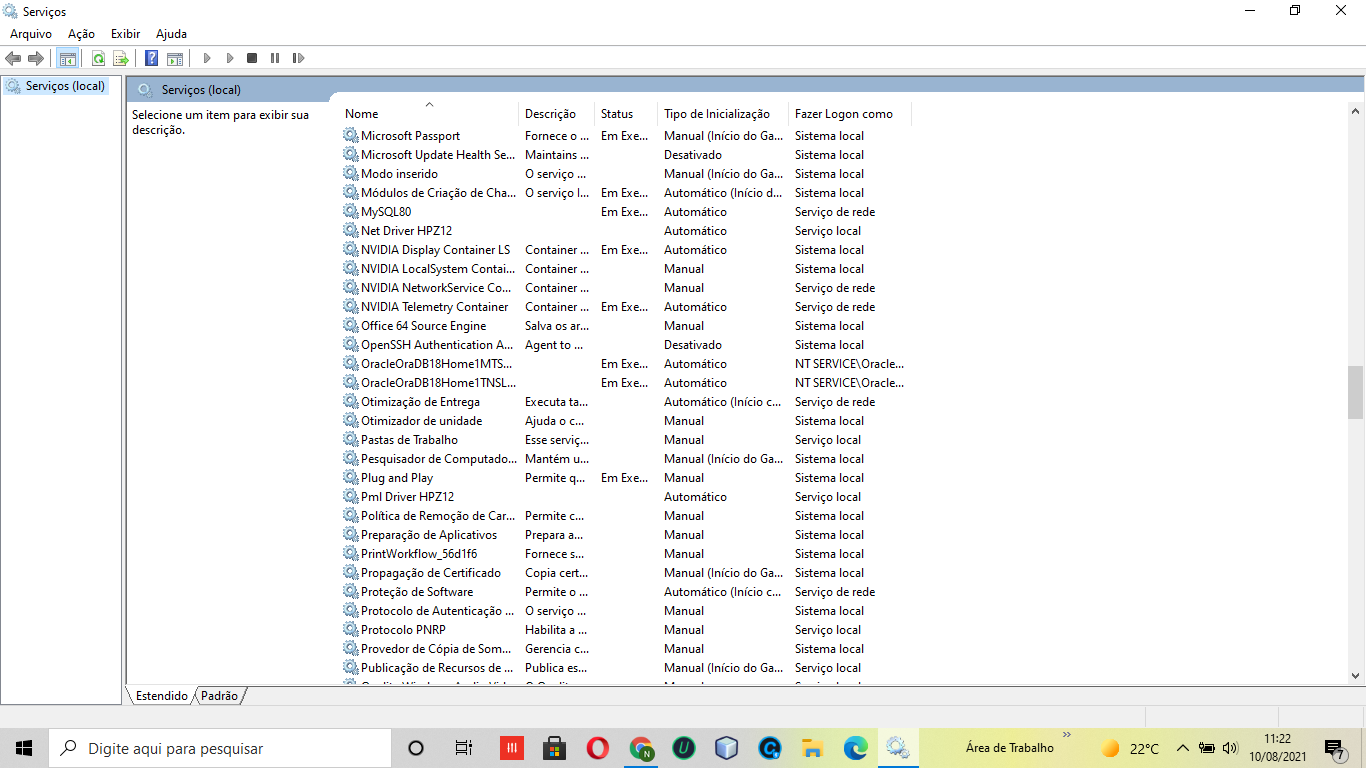Click the gear icon beside Microsoft Passport

[351, 136]
